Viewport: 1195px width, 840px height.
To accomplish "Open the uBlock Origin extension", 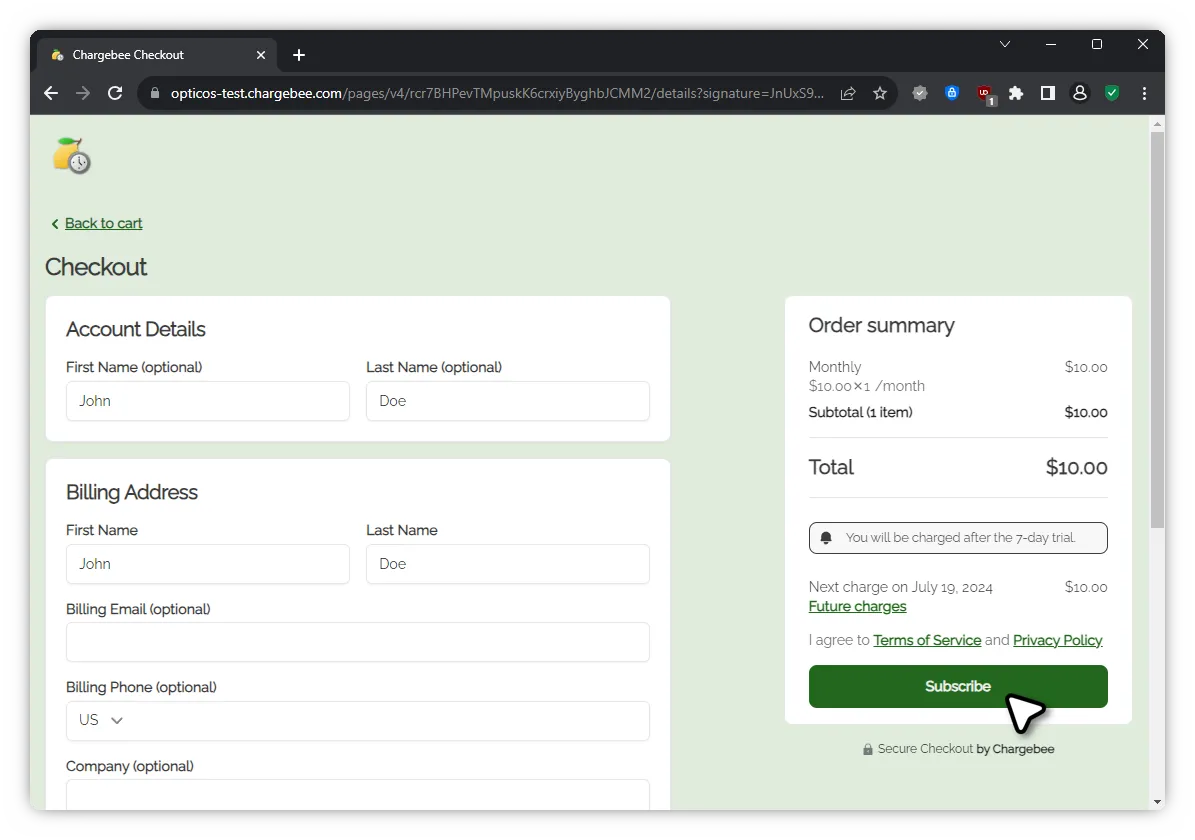I will pyautogui.click(x=985, y=93).
